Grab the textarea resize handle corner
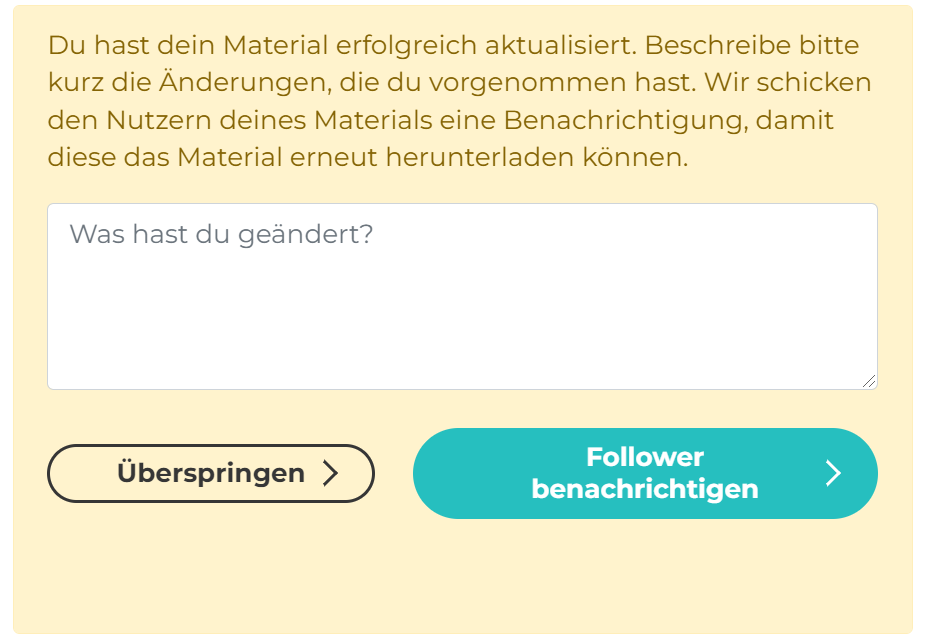The width and height of the screenshot is (926, 642). (868, 380)
